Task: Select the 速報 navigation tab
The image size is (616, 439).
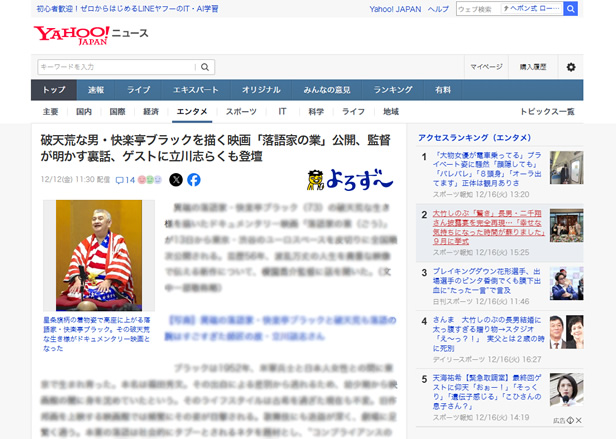Action: coord(95,90)
